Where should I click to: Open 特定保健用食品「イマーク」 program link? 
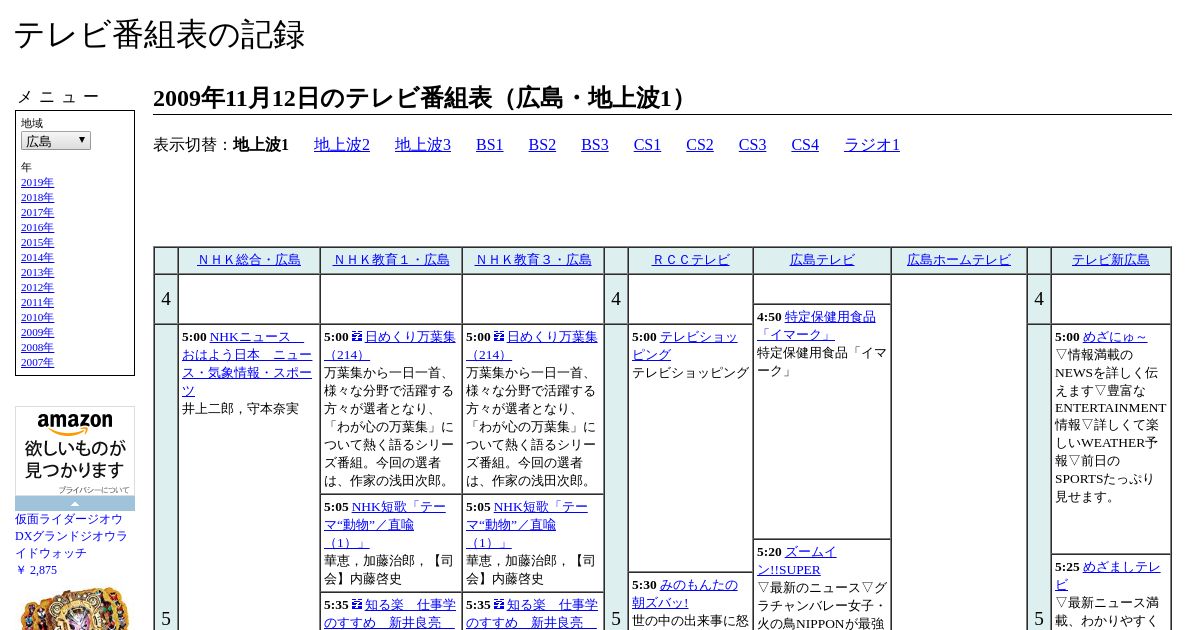(816, 326)
